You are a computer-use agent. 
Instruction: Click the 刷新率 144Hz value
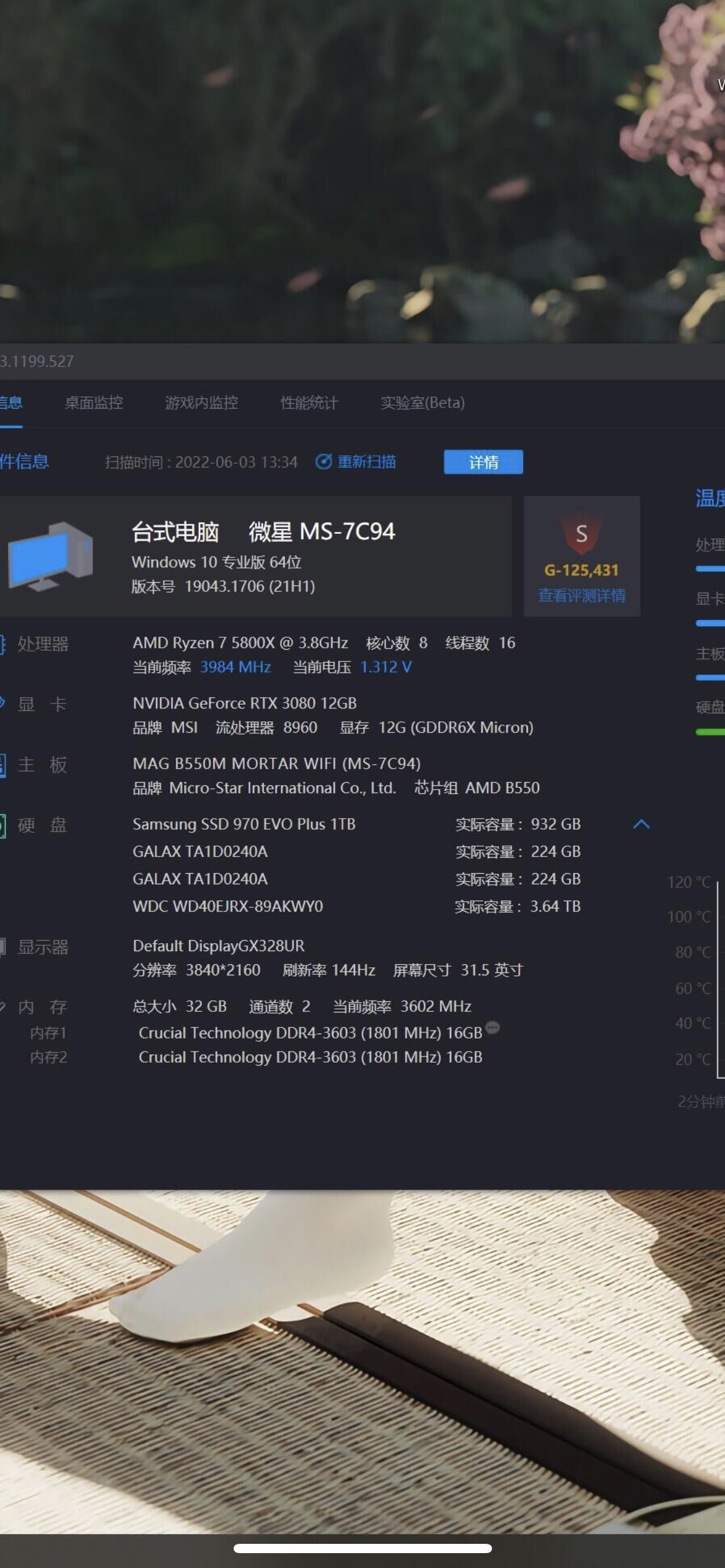pyautogui.click(x=329, y=970)
